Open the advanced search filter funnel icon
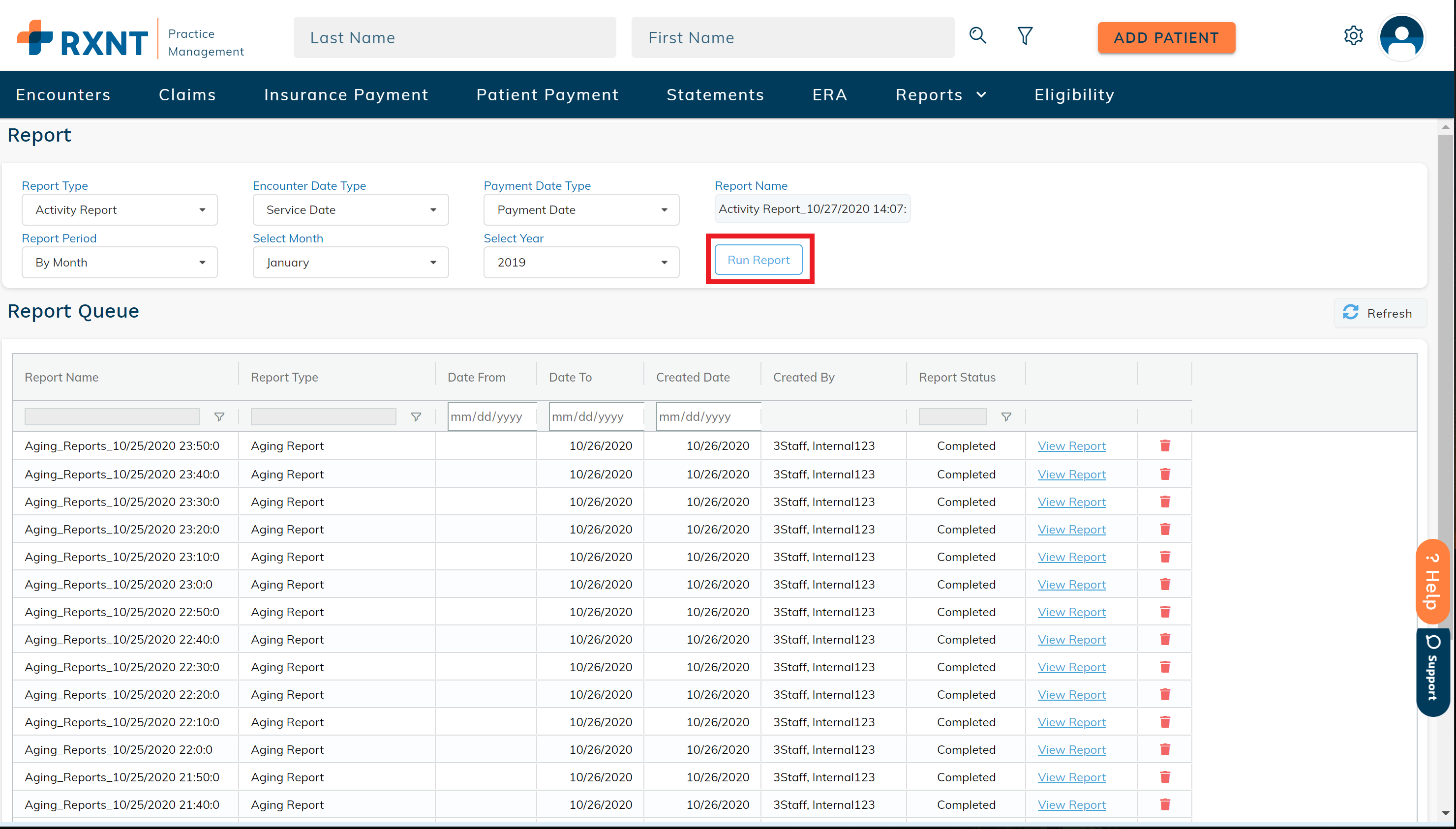 pyautogui.click(x=1025, y=36)
